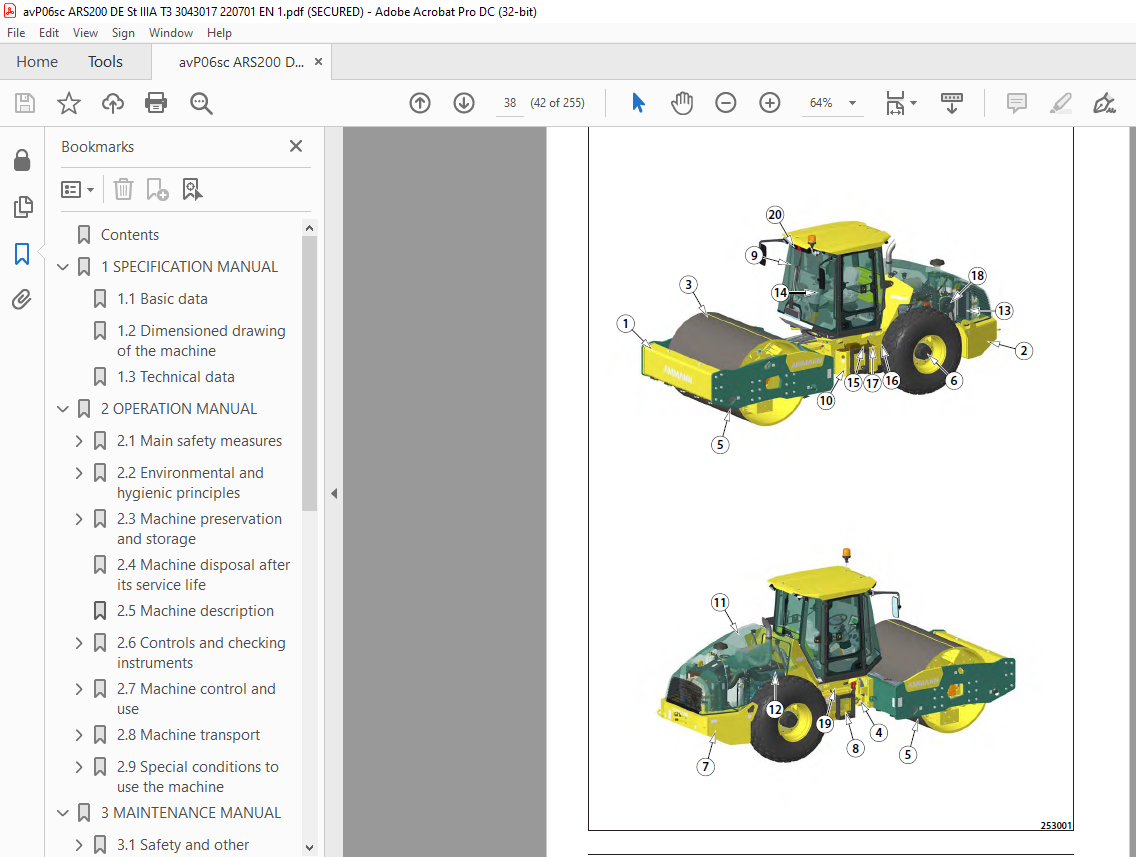
Task: Expand 2.9 Special conditions bookmark
Action: [79, 767]
